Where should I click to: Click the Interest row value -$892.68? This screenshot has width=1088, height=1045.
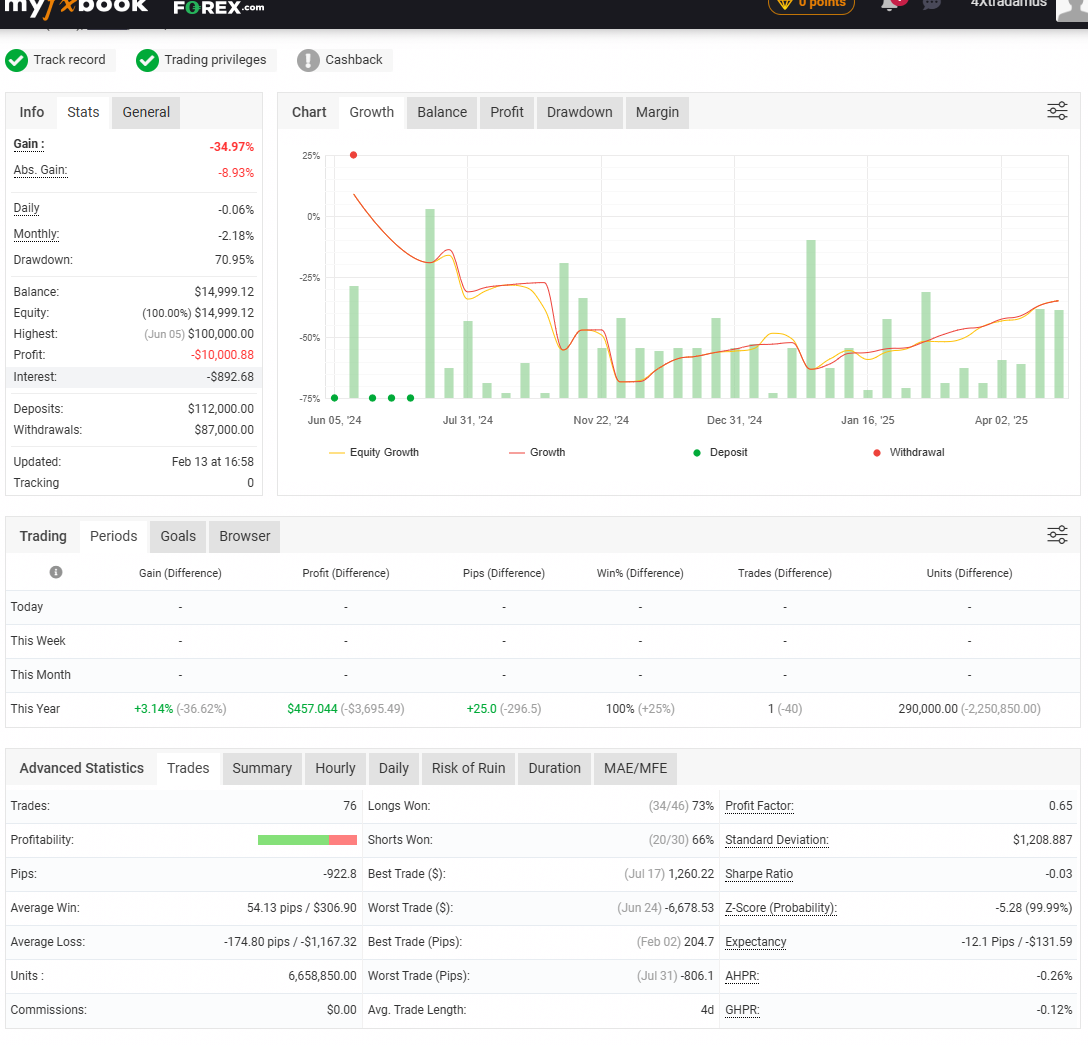(230, 377)
